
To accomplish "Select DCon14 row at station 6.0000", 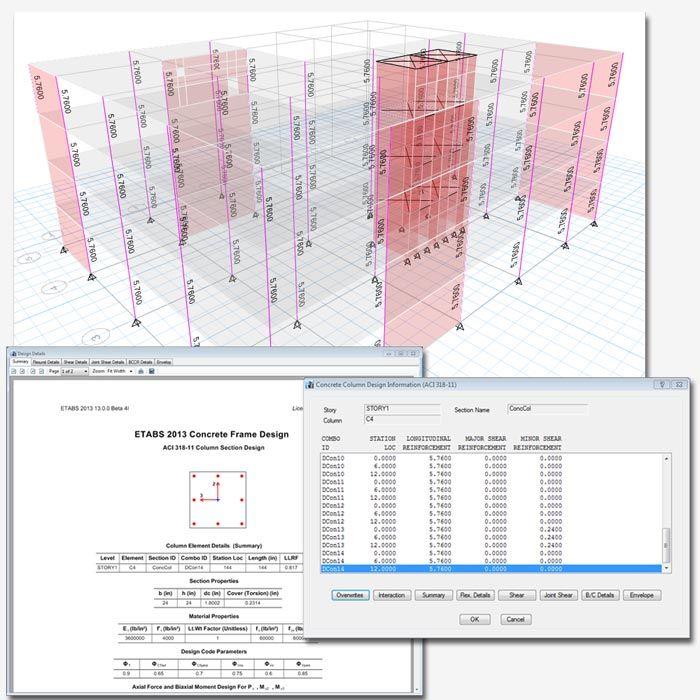I will point(491,561).
